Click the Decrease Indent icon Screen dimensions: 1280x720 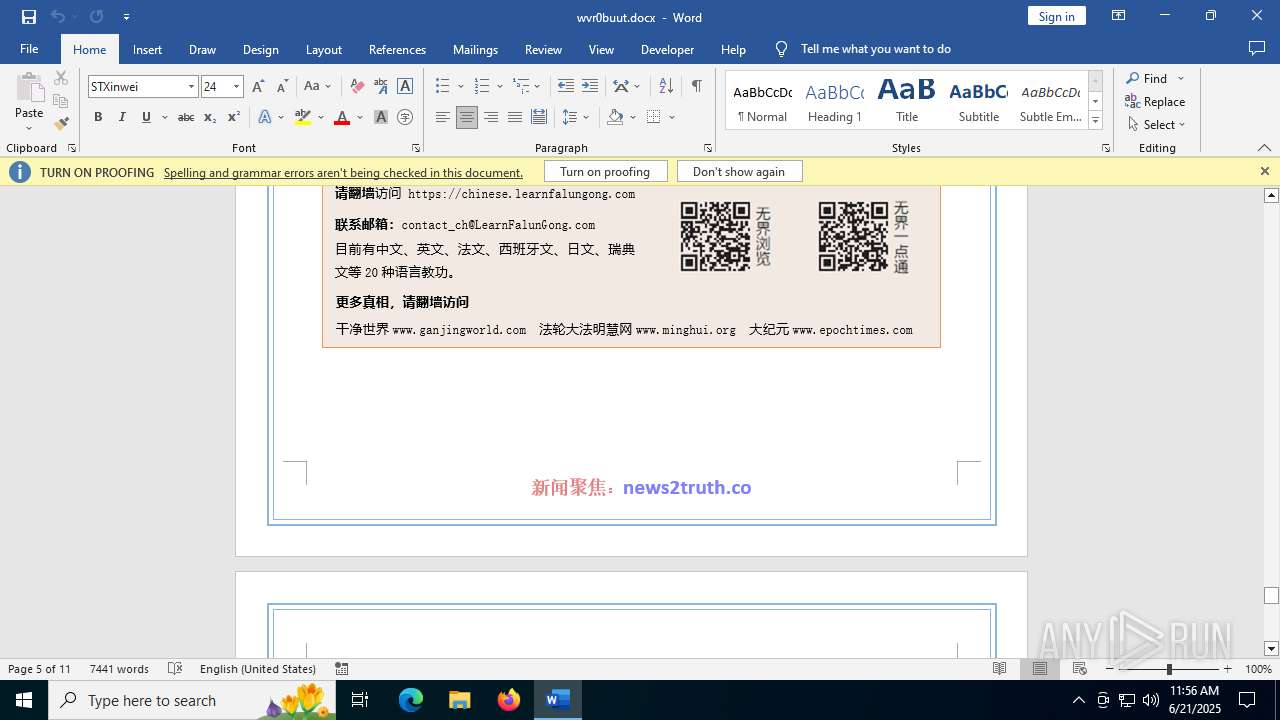coord(566,87)
